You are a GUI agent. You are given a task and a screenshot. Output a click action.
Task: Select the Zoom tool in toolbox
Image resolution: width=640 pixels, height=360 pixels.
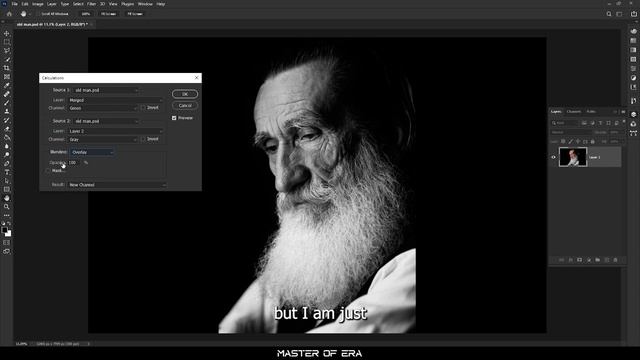point(7,207)
